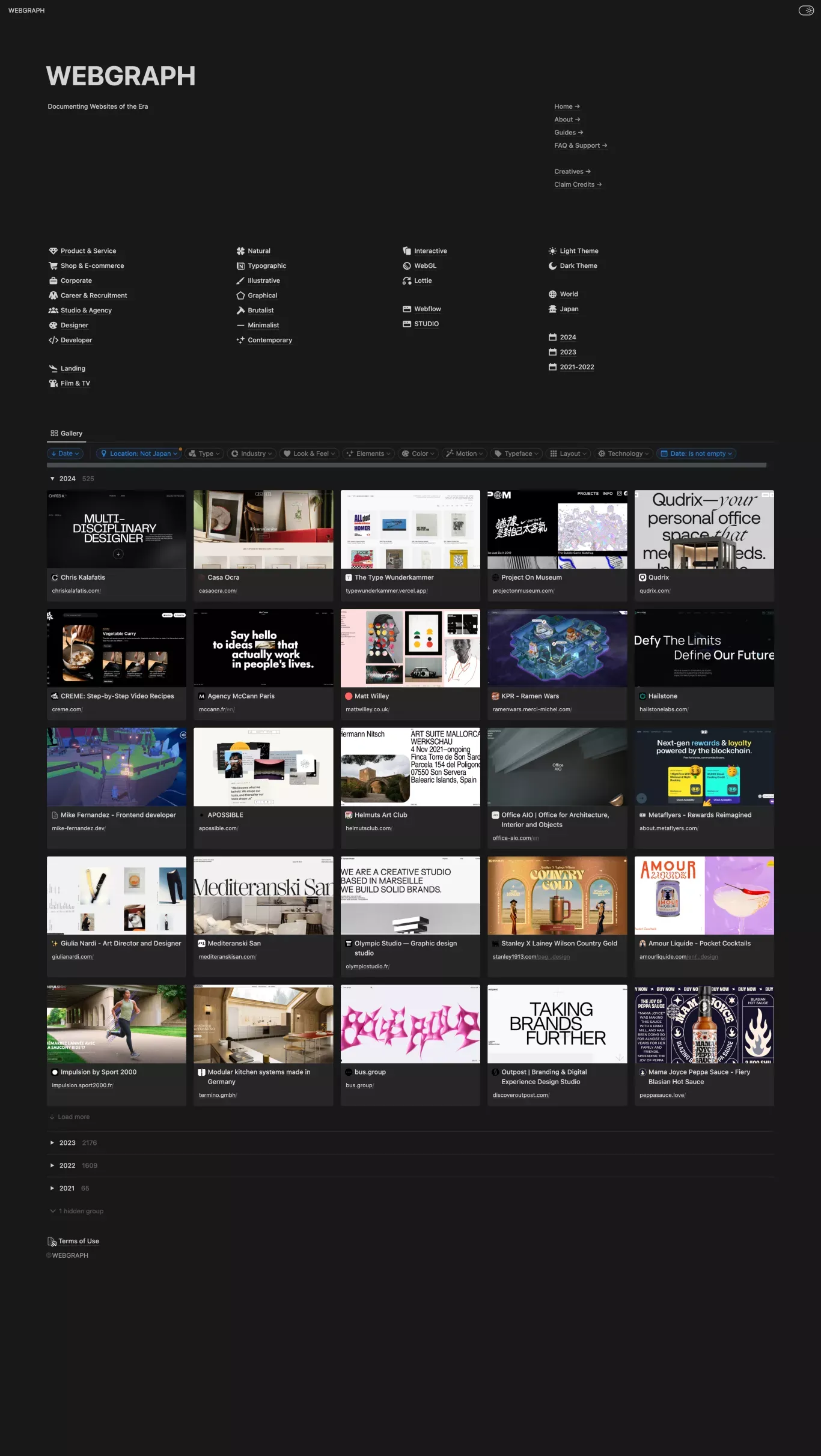The height and width of the screenshot is (1456, 821).
Task: Click the Brutalist hammer icon
Action: click(x=241, y=311)
